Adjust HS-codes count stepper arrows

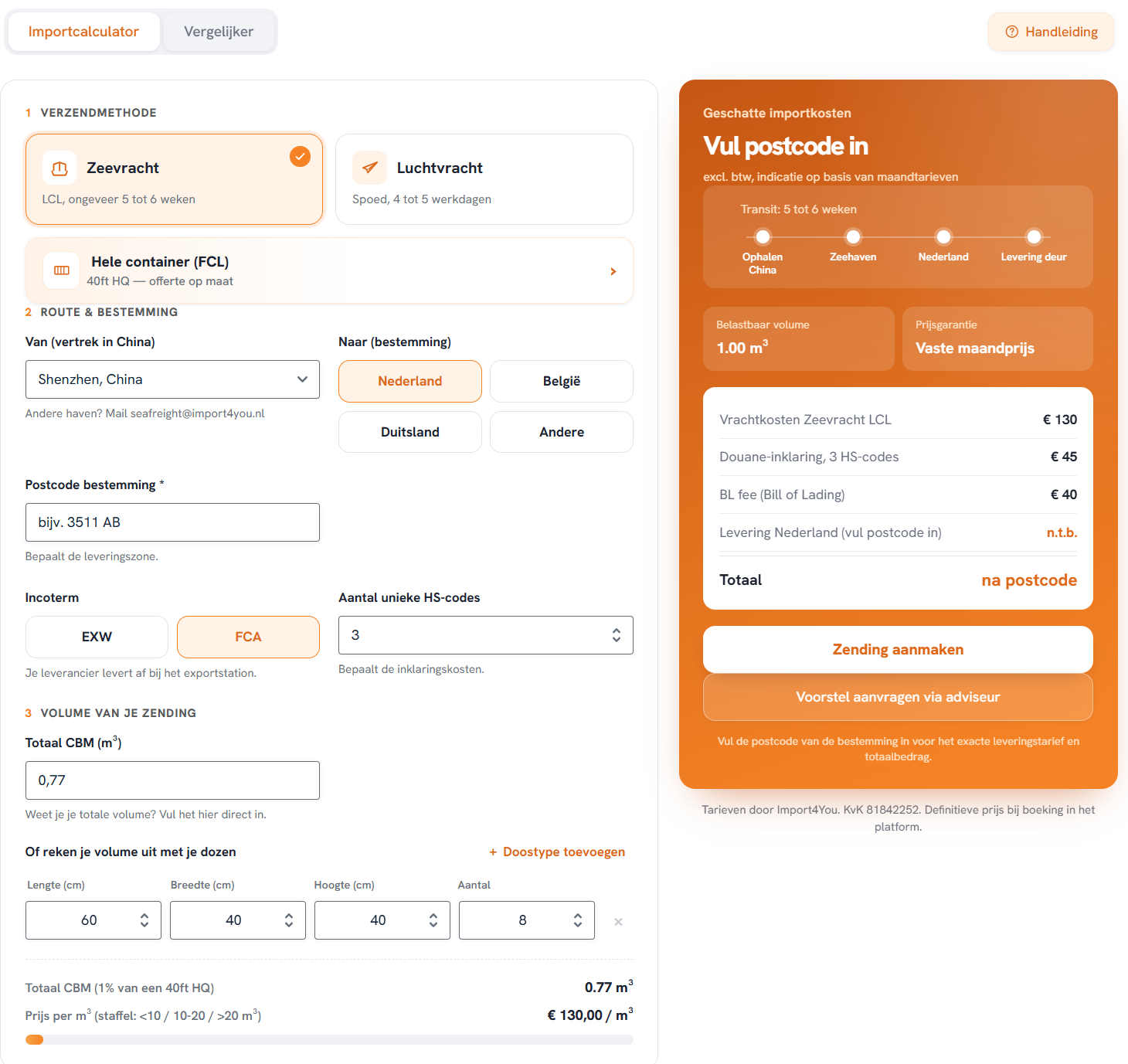tap(617, 635)
